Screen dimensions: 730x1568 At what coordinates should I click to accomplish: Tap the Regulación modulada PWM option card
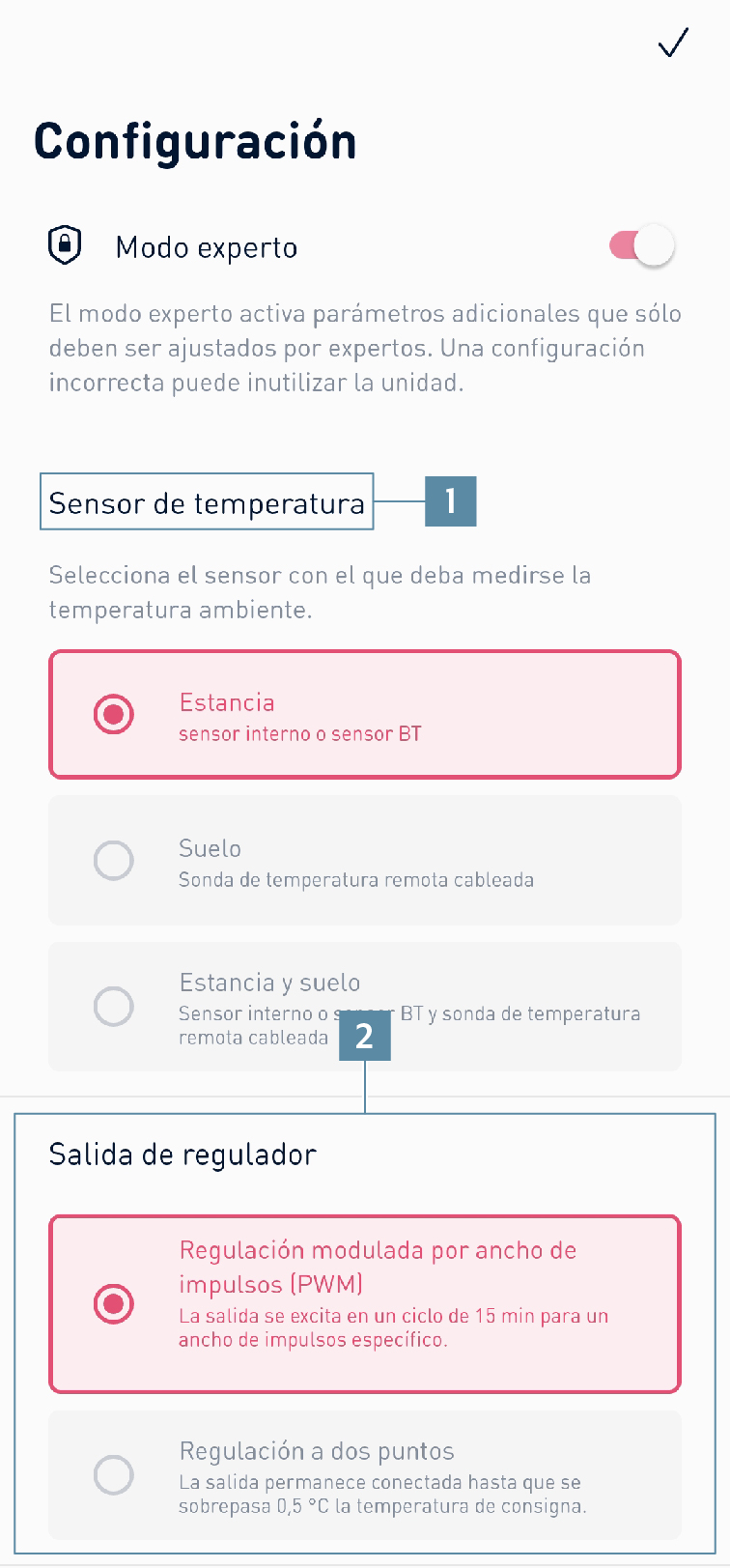[365, 1304]
